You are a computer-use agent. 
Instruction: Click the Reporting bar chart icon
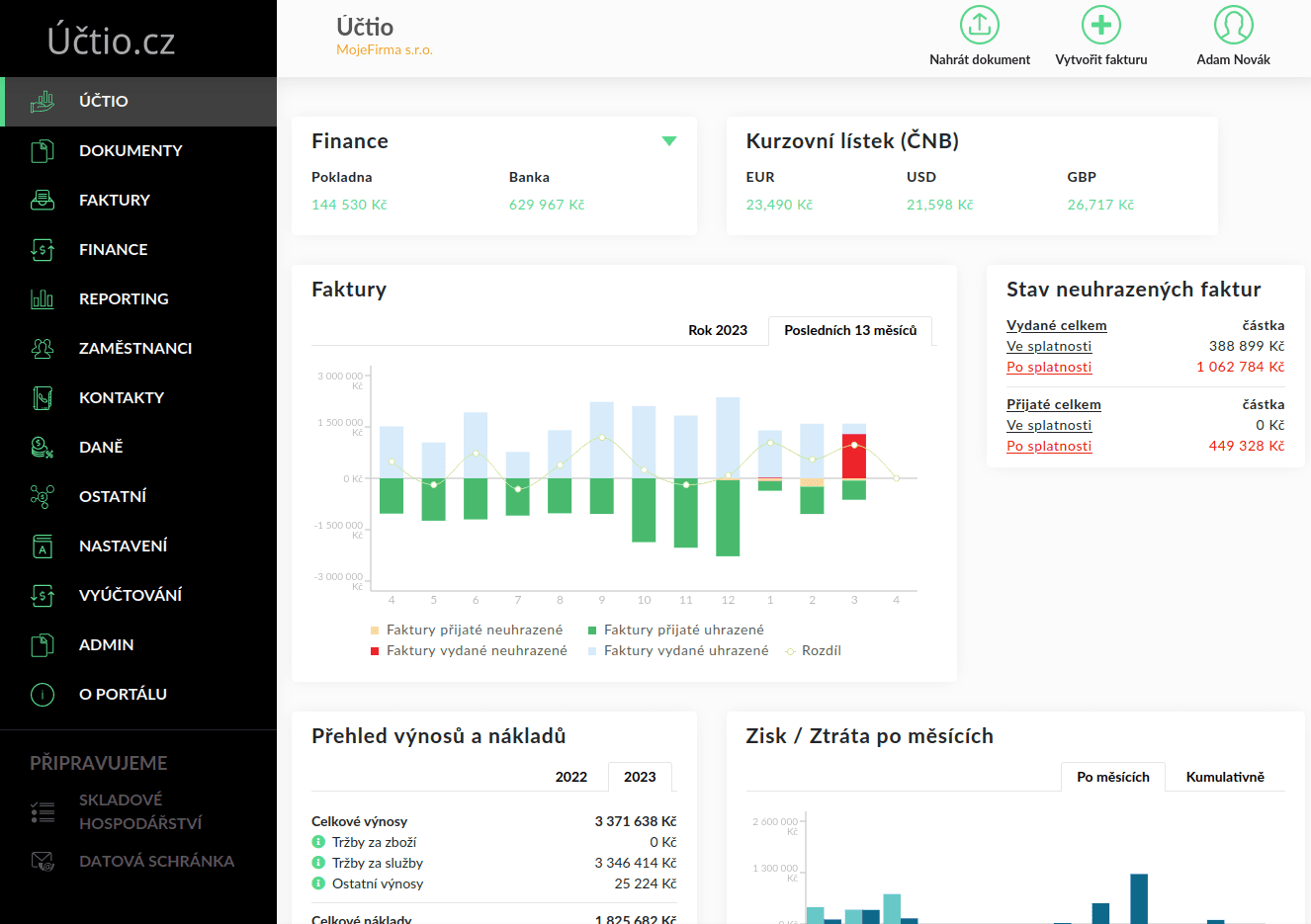click(x=43, y=298)
